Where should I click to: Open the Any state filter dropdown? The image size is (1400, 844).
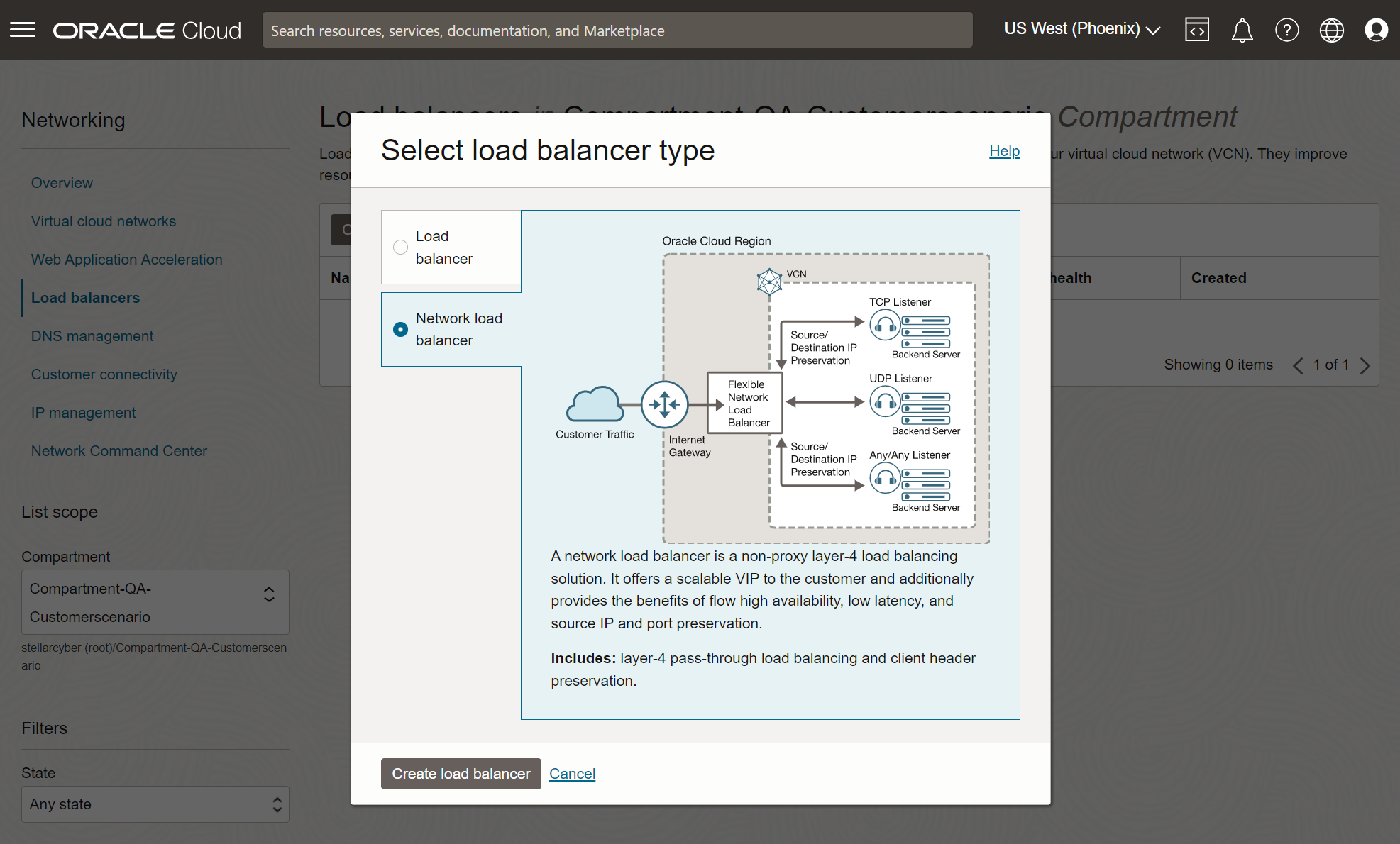(155, 804)
